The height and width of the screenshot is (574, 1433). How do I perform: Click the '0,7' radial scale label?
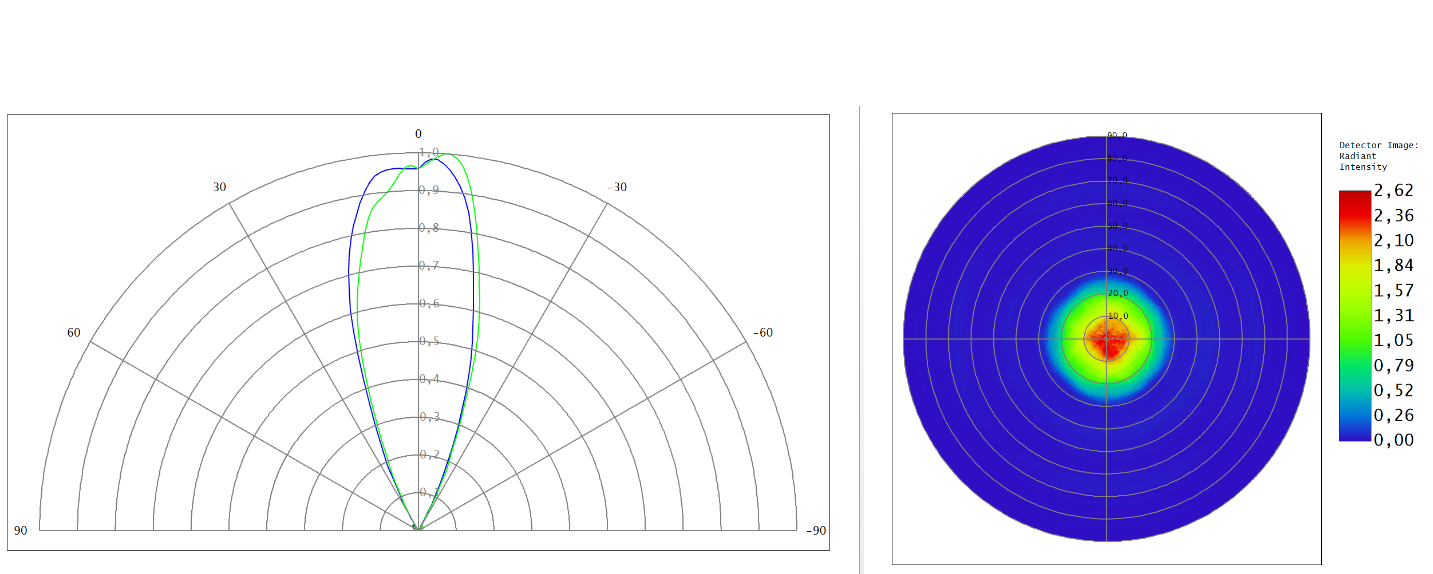click(x=428, y=266)
